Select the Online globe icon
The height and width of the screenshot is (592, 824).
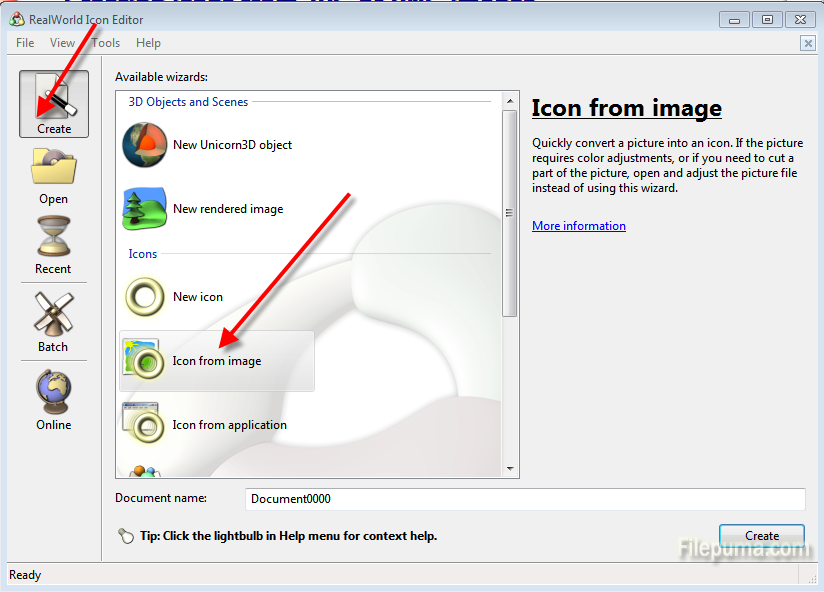click(x=53, y=398)
